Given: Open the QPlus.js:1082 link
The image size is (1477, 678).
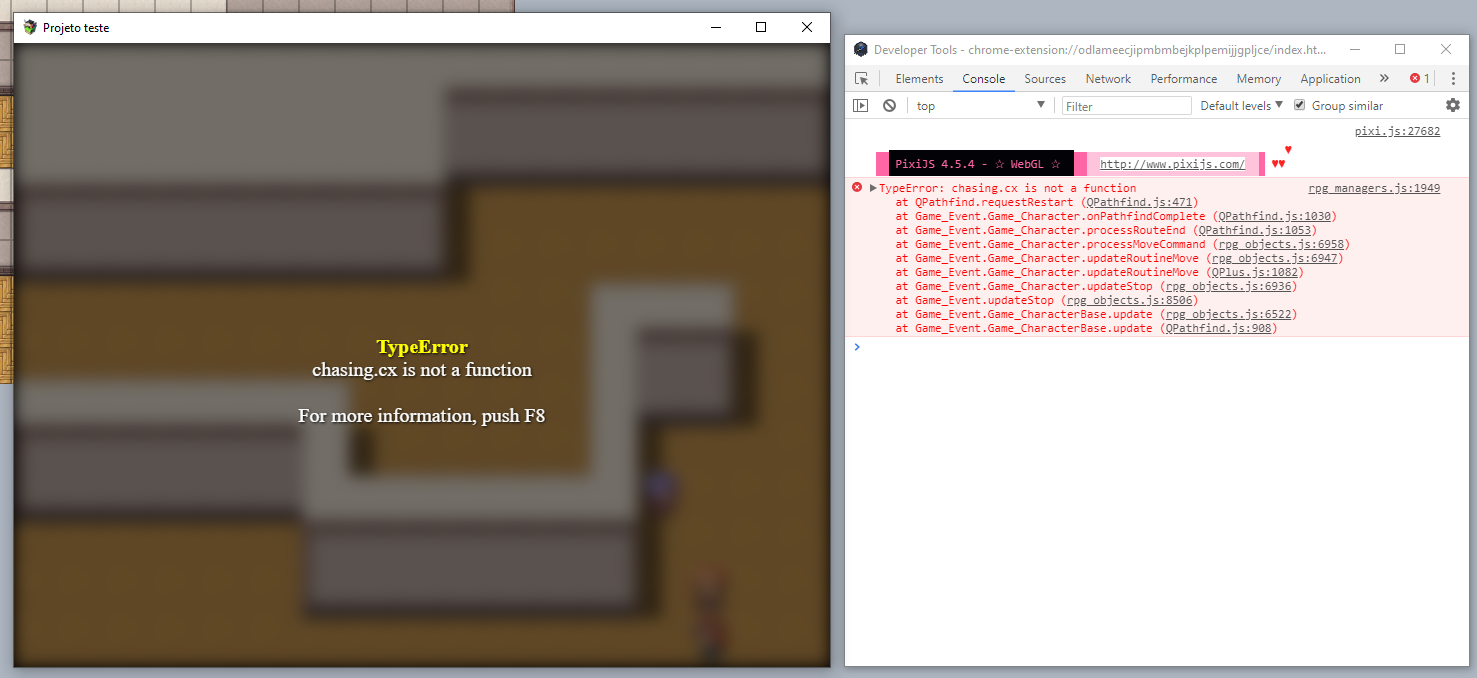Looking at the screenshot, I should [1254, 272].
